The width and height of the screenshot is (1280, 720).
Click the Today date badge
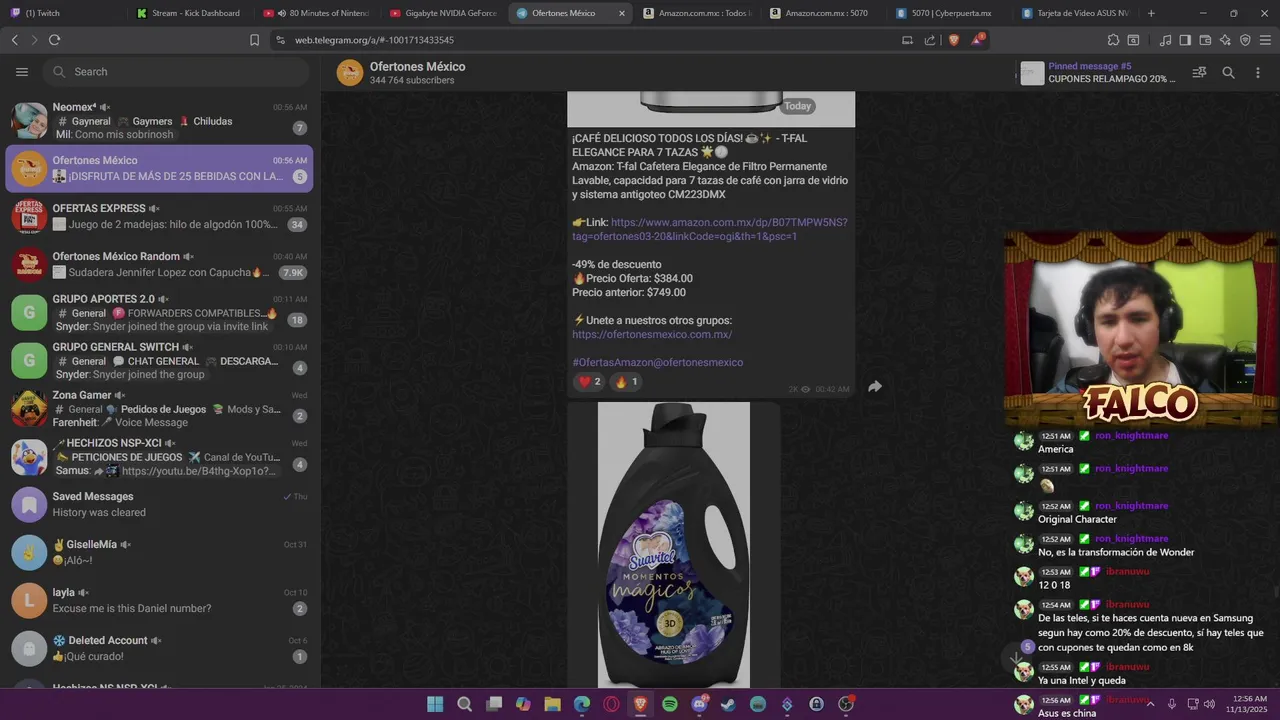[798, 106]
